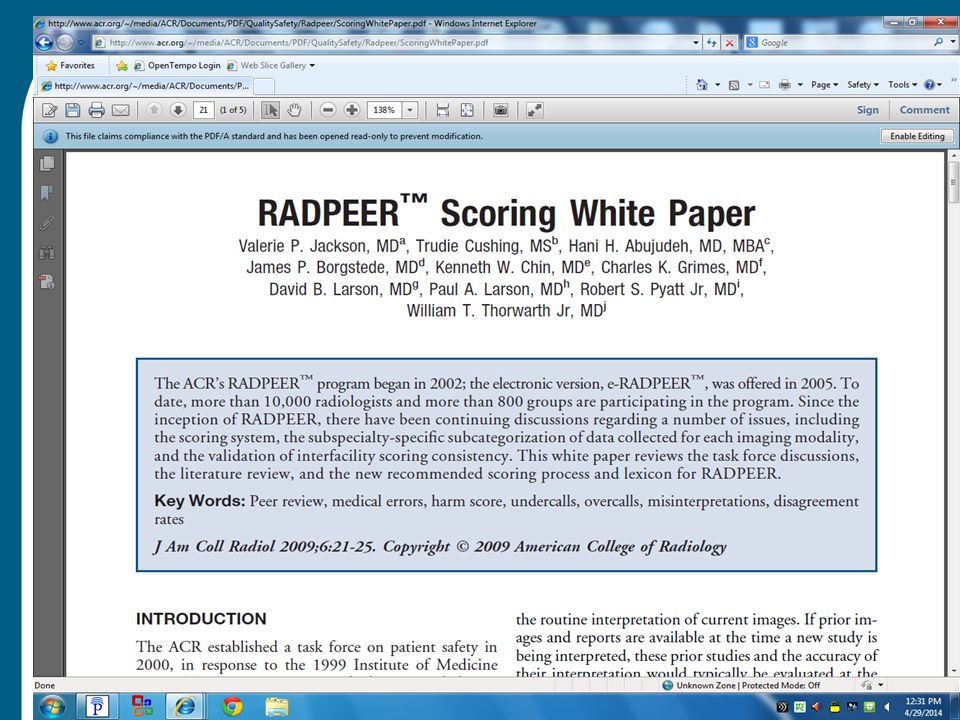Open the Tools menu
Viewport: 960px width, 720px height.
902,85
